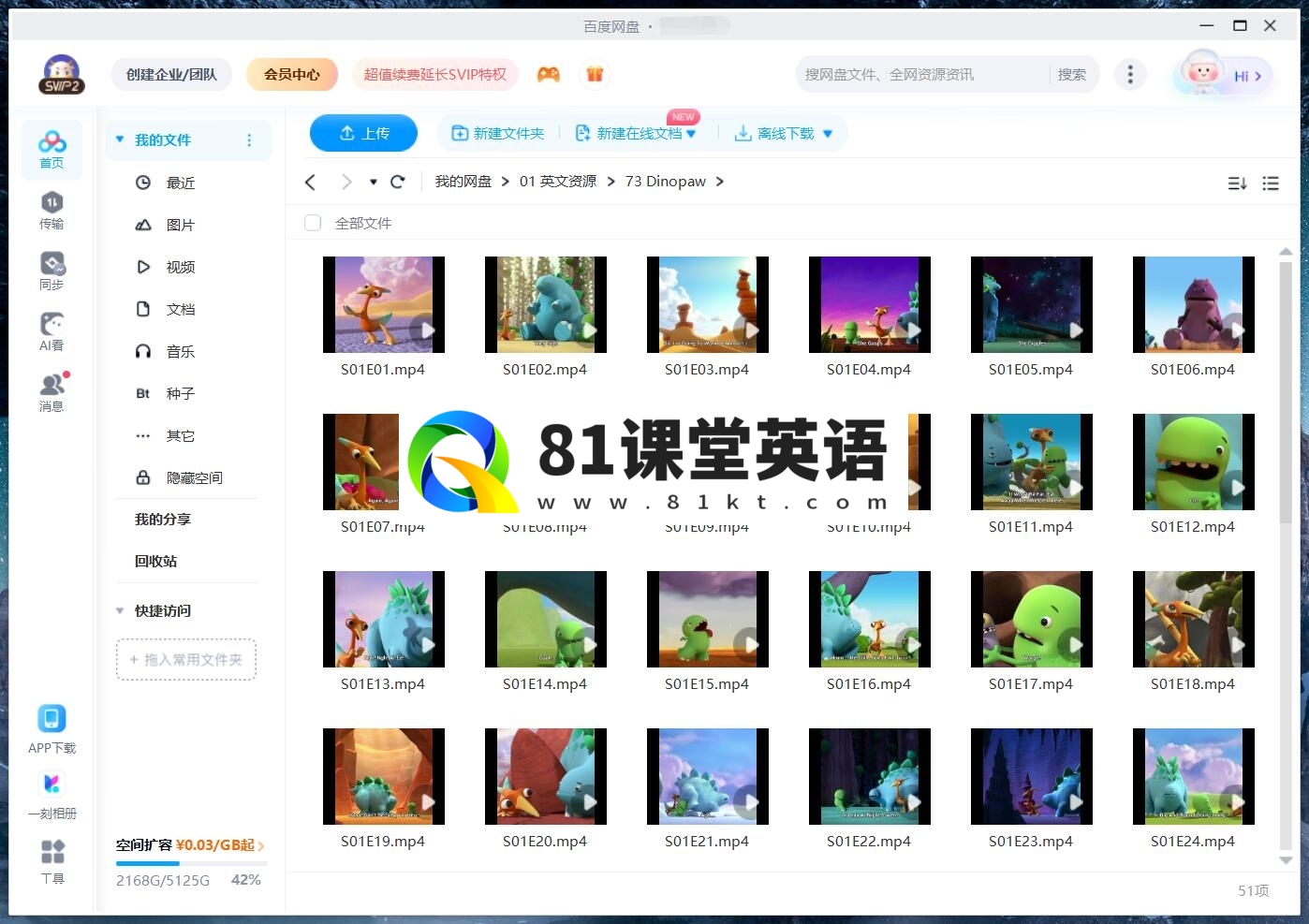Click the SVIP2 user avatar
This screenshot has height=924, width=1309.
click(x=62, y=74)
